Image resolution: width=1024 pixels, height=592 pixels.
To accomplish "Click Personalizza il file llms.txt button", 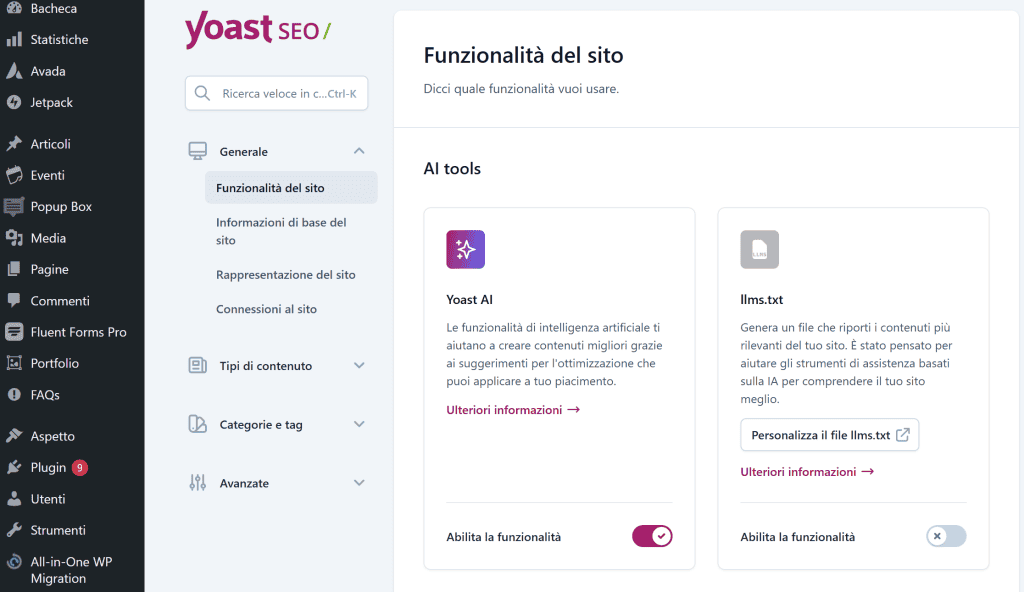I will point(829,435).
